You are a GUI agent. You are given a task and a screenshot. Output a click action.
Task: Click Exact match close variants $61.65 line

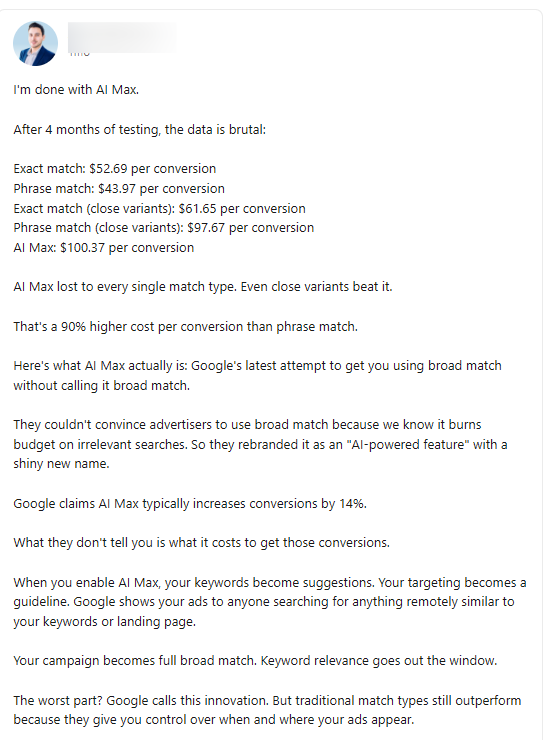(x=160, y=208)
